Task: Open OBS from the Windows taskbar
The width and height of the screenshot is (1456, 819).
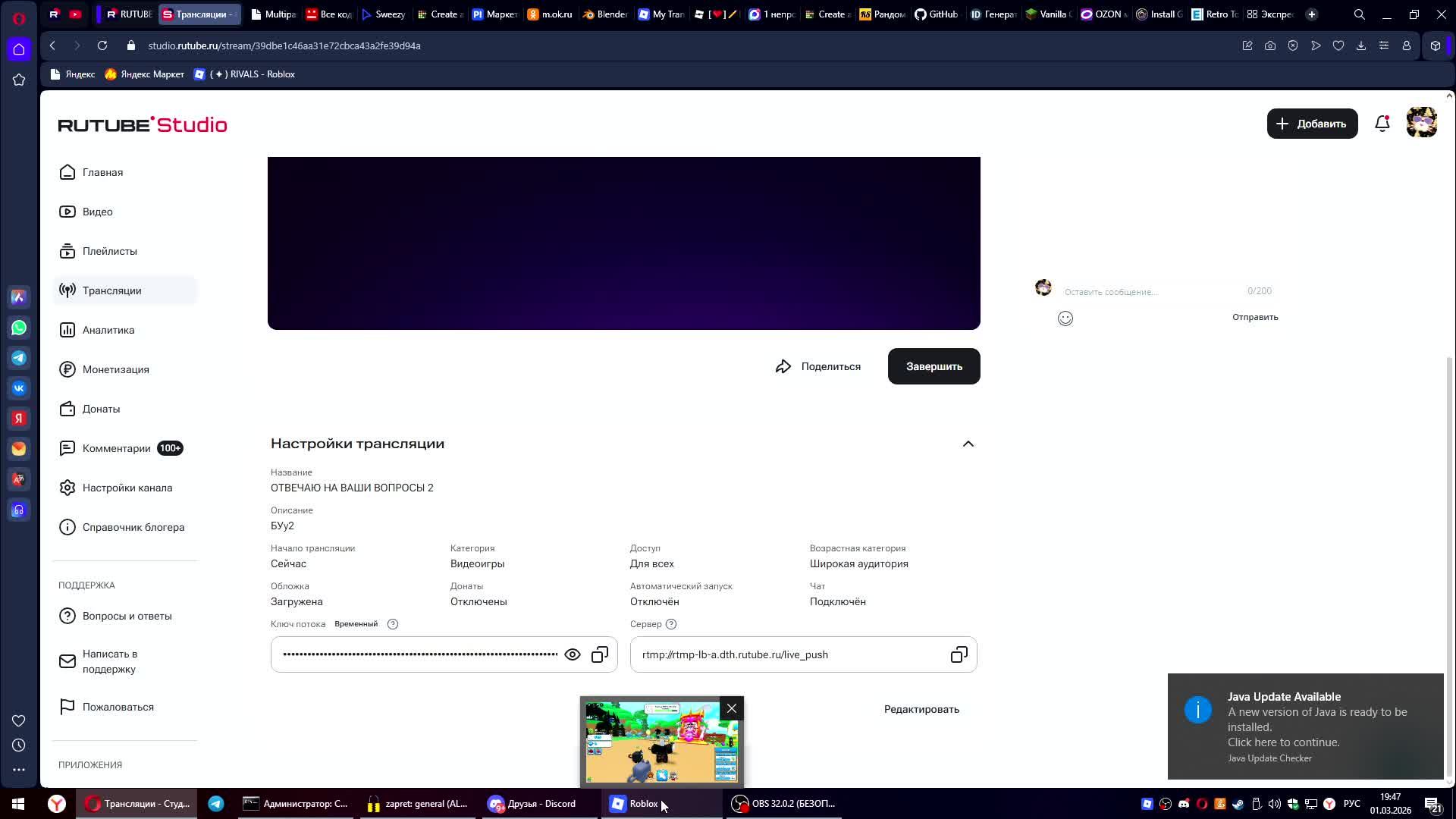Action: click(x=784, y=804)
